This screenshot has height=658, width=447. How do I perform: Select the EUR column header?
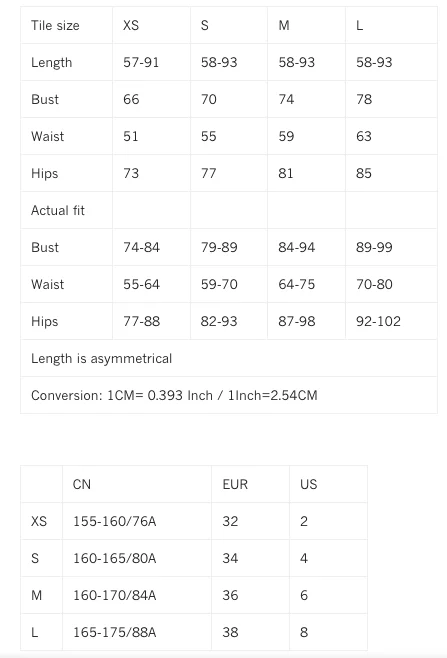click(x=235, y=484)
